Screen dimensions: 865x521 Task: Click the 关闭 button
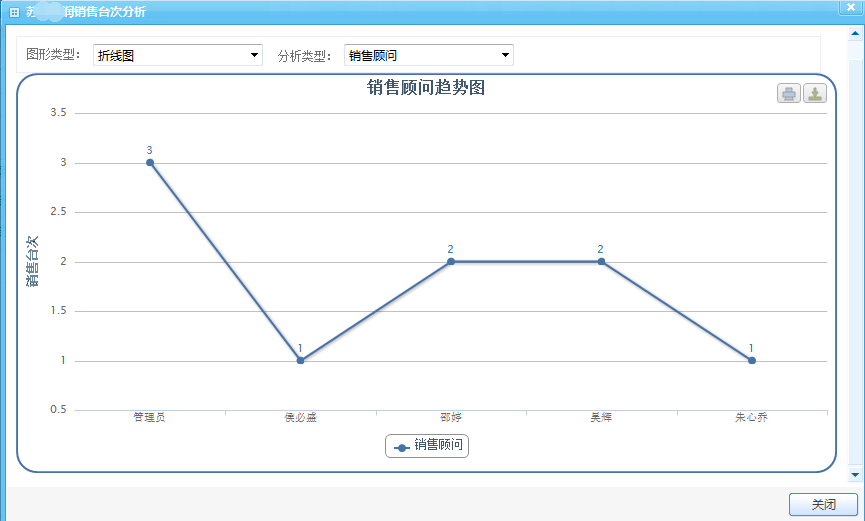823,505
